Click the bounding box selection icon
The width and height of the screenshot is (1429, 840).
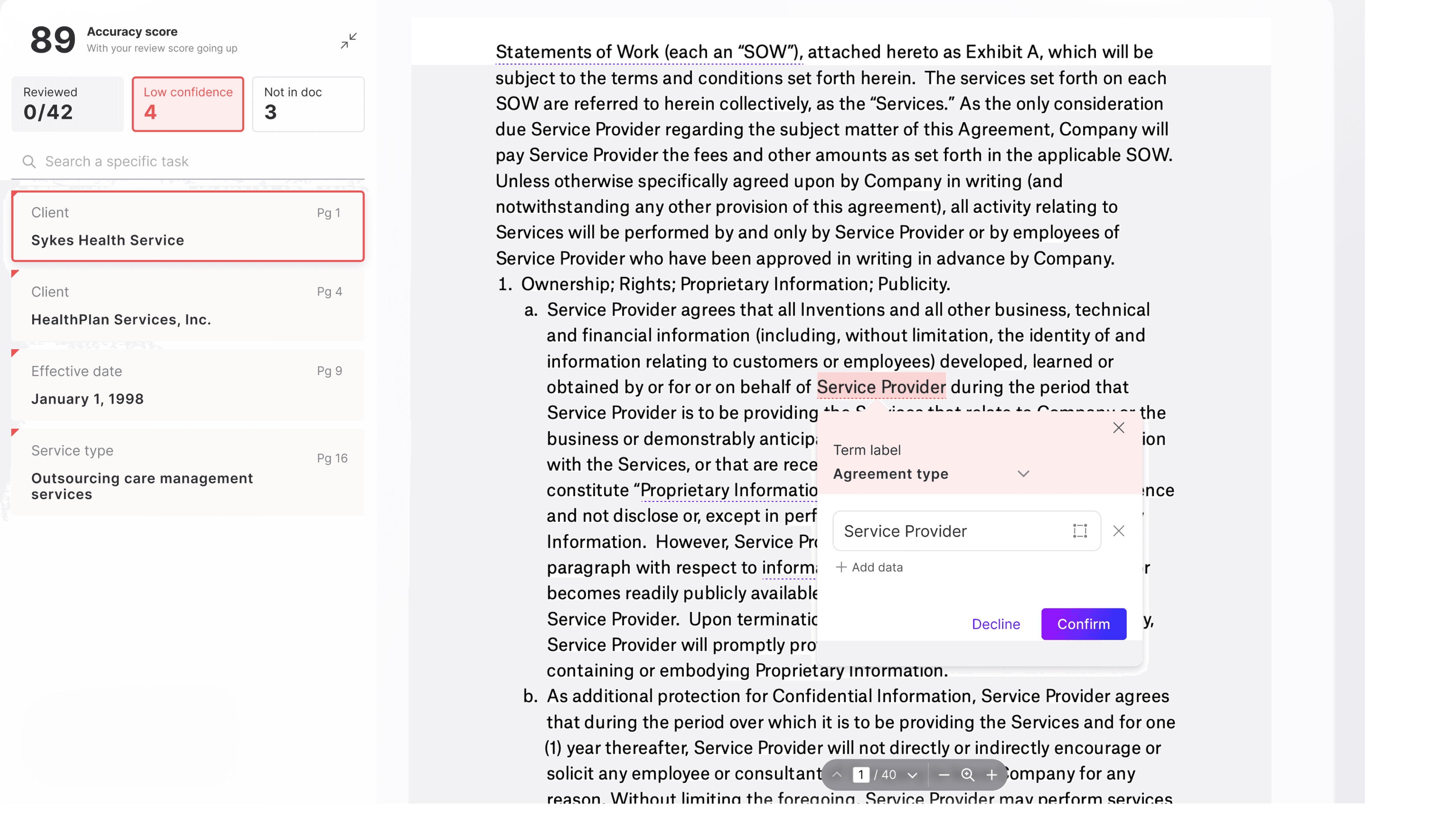click(x=1080, y=531)
